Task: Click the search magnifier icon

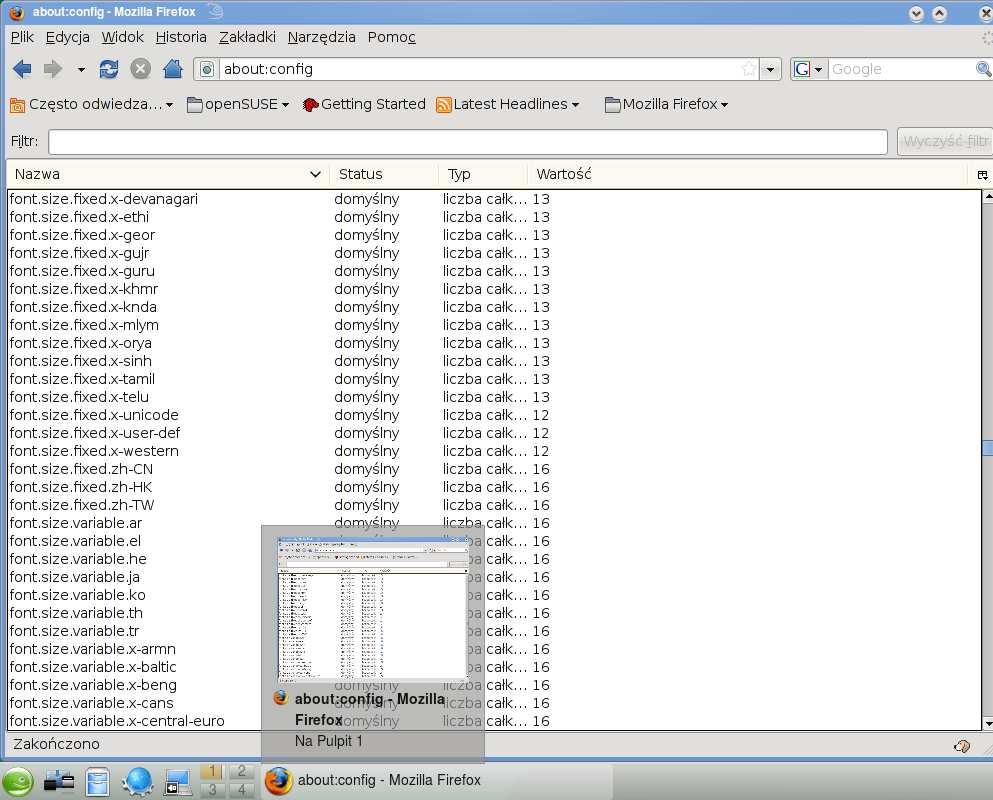Action: 984,69
